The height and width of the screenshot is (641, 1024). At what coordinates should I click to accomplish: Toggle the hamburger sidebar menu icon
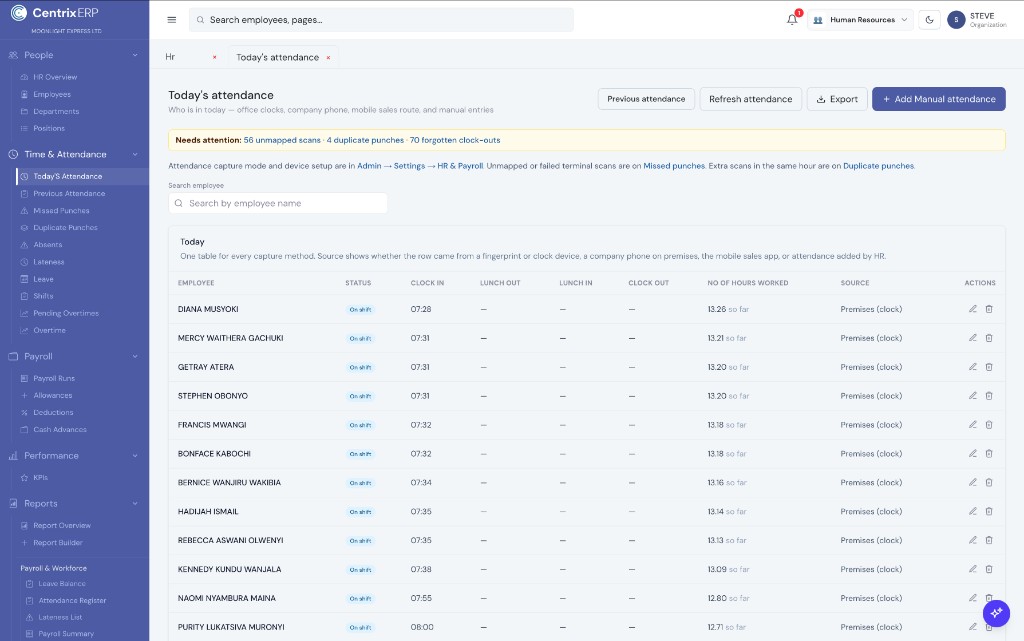[172, 20]
